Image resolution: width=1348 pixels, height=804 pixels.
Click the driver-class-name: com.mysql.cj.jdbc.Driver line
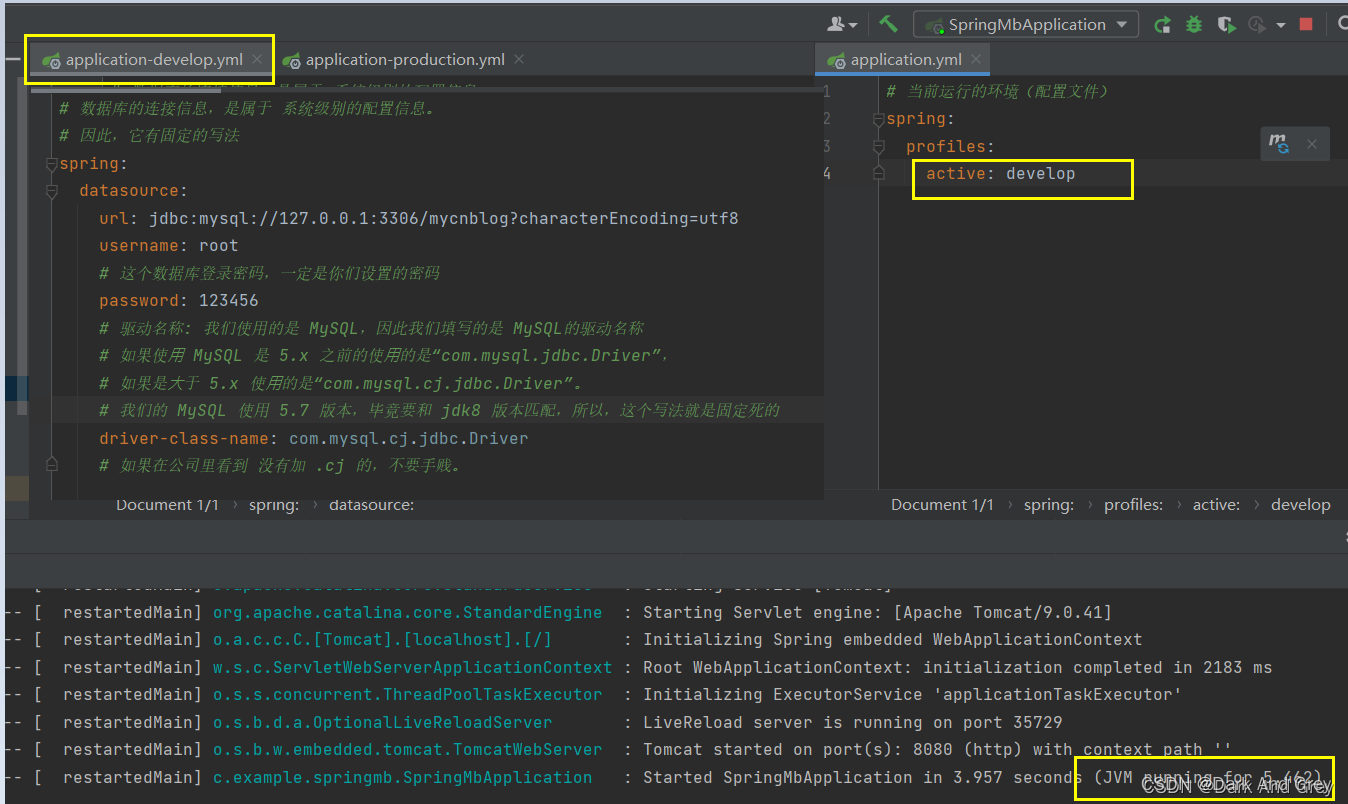(x=314, y=438)
